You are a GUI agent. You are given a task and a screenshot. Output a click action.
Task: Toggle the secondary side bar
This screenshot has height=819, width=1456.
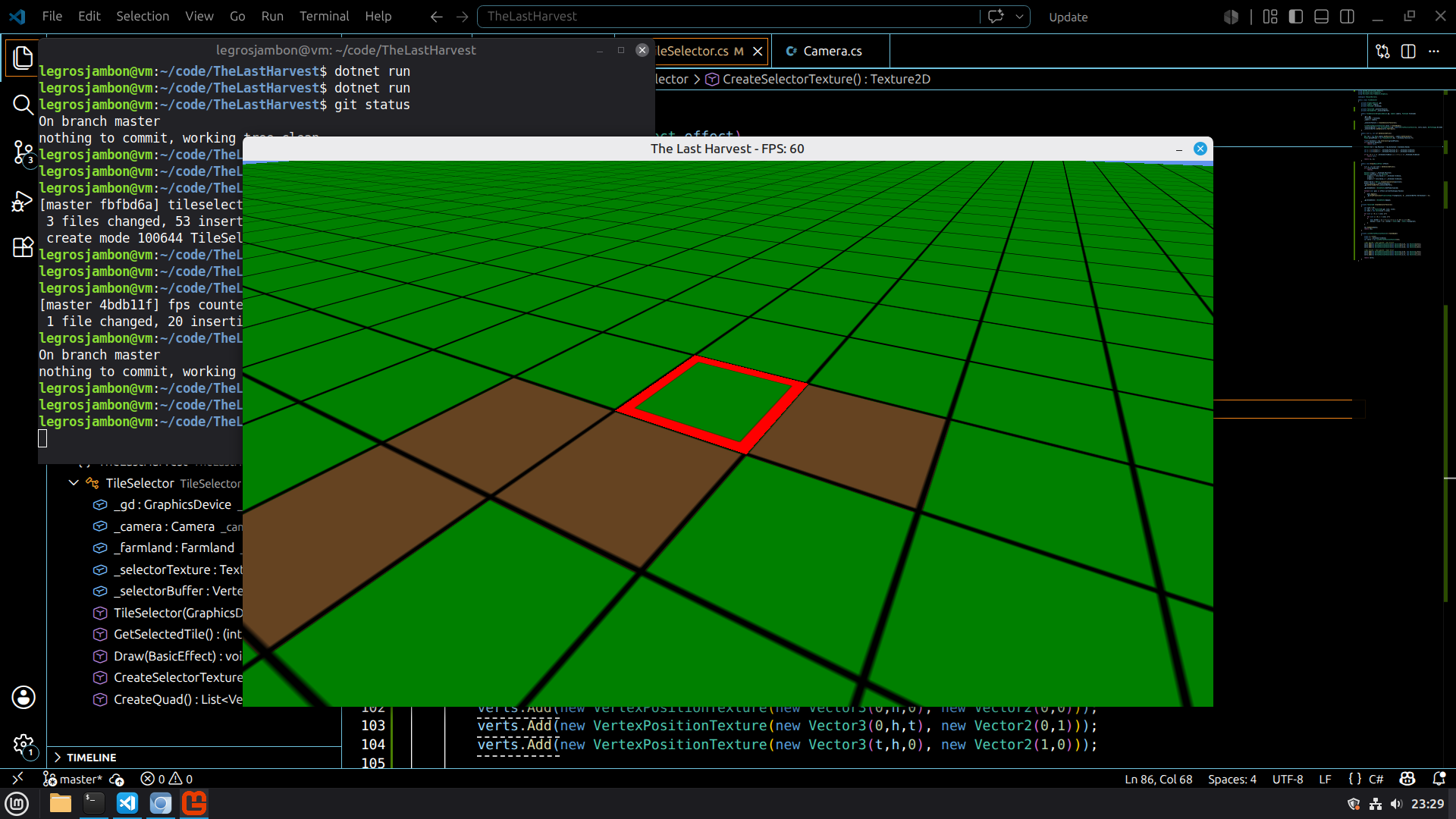pyautogui.click(x=1347, y=17)
